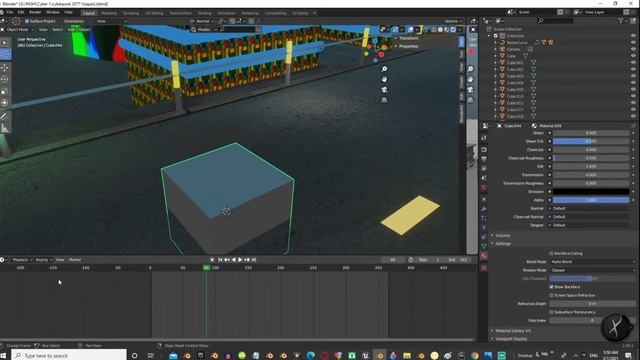Open the Render menu

point(35,12)
